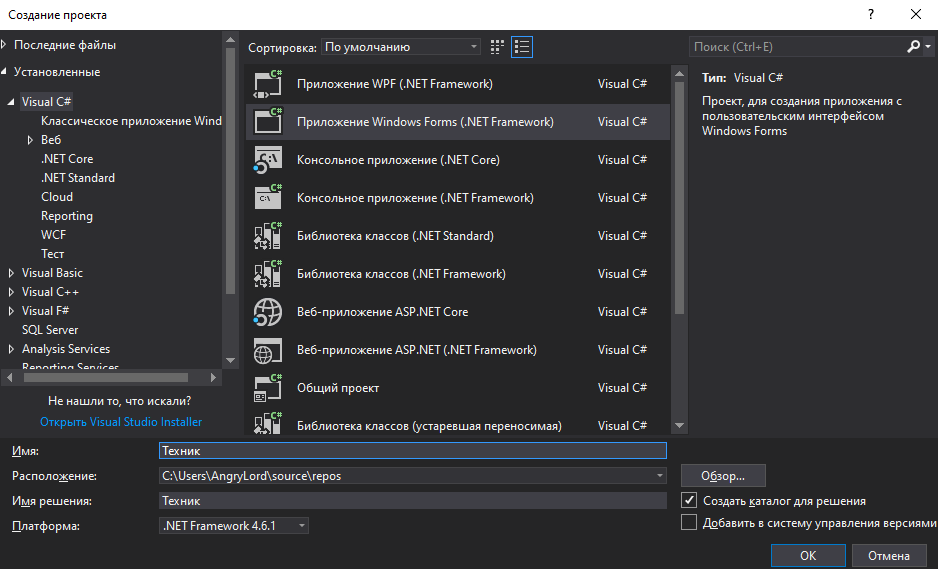Image resolution: width=938 pixels, height=569 pixels.
Task: Click the Обзор... browse button
Action: click(x=723, y=476)
